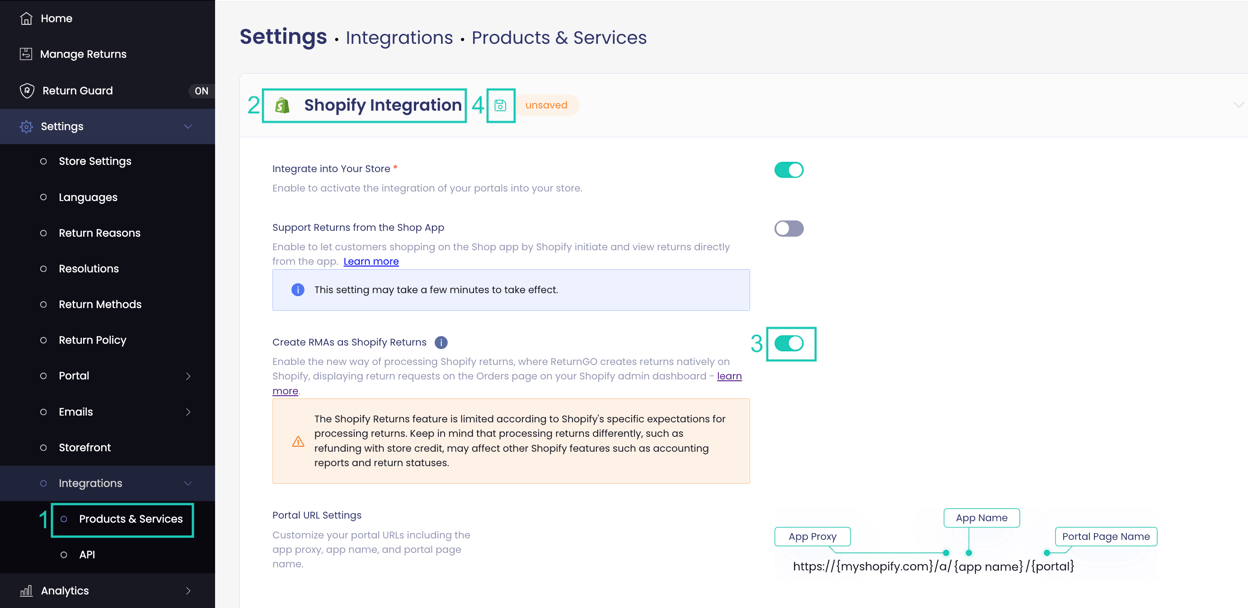Select API under Integrations
This screenshot has height=608, width=1248.
click(87, 554)
